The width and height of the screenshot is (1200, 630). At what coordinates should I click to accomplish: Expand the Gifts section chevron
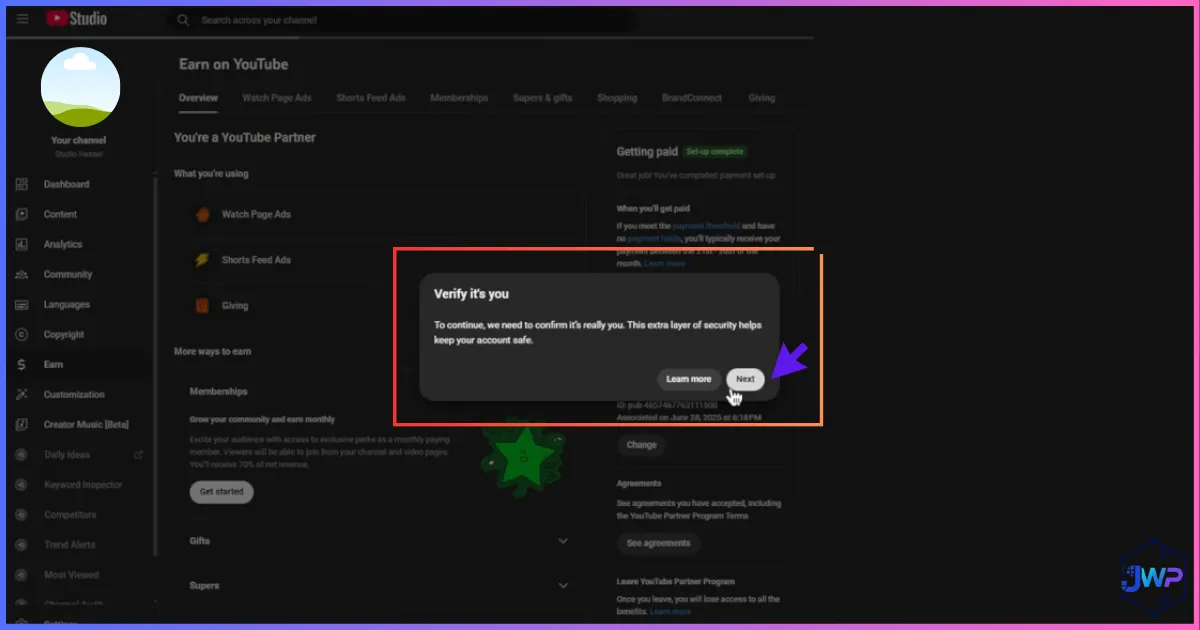tap(563, 541)
